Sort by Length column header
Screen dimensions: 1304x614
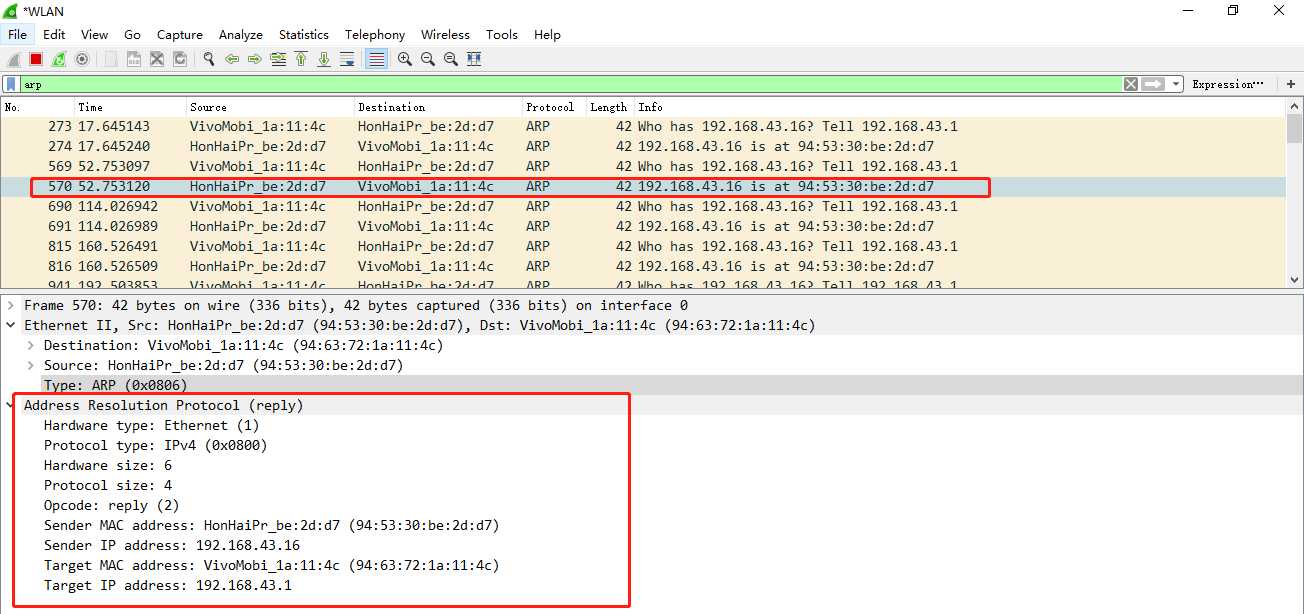pos(610,107)
